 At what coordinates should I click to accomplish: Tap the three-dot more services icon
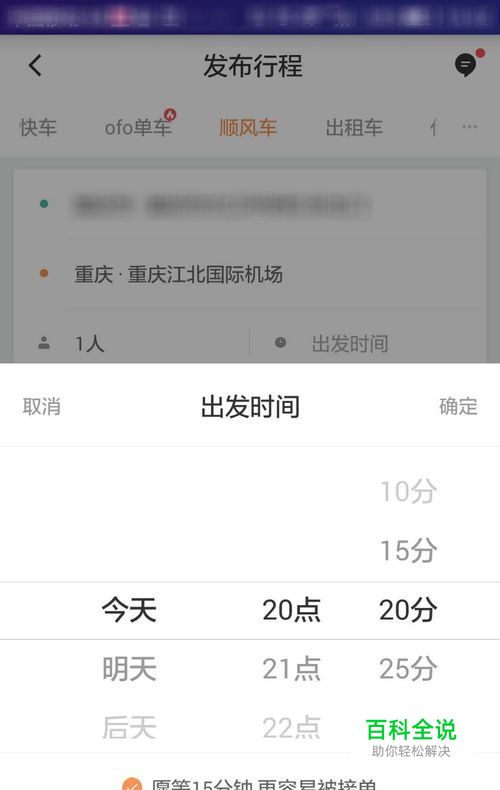[x=469, y=126]
